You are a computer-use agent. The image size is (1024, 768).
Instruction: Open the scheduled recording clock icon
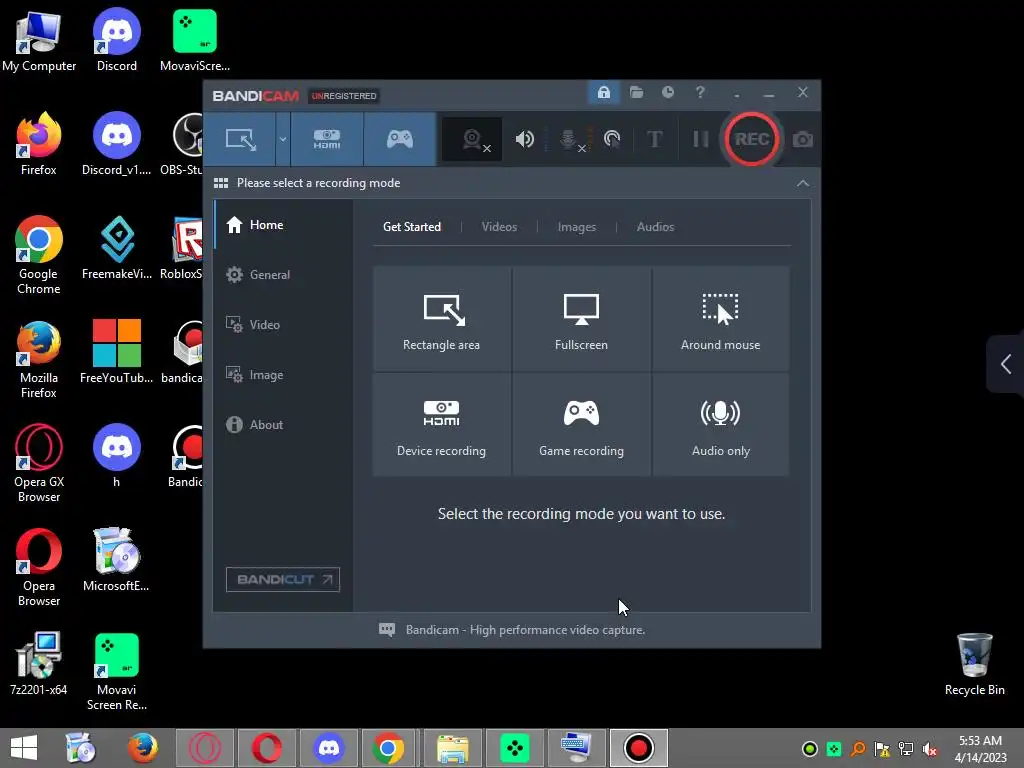coord(667,93)
